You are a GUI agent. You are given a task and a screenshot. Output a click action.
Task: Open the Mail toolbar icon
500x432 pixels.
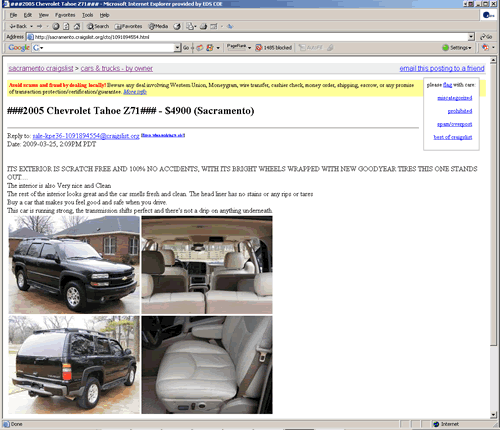click(191, 26)
